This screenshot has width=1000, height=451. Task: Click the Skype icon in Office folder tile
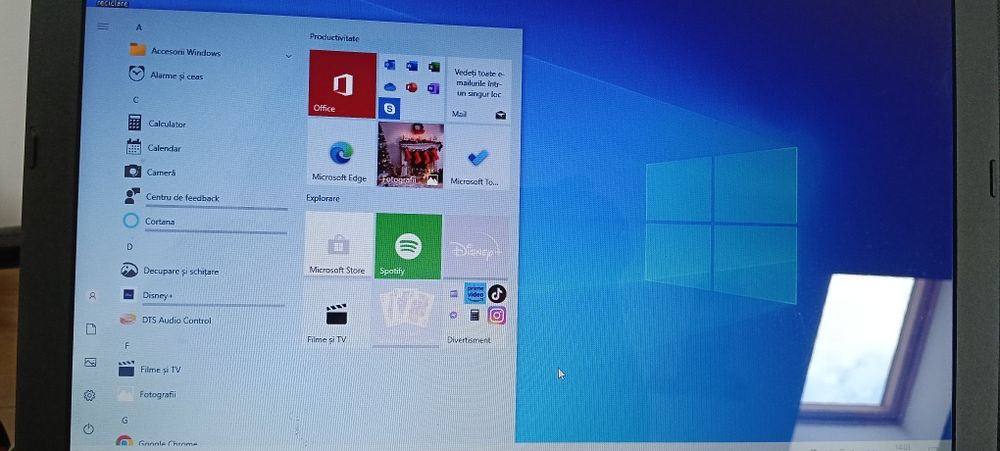[x=389, y=108]
